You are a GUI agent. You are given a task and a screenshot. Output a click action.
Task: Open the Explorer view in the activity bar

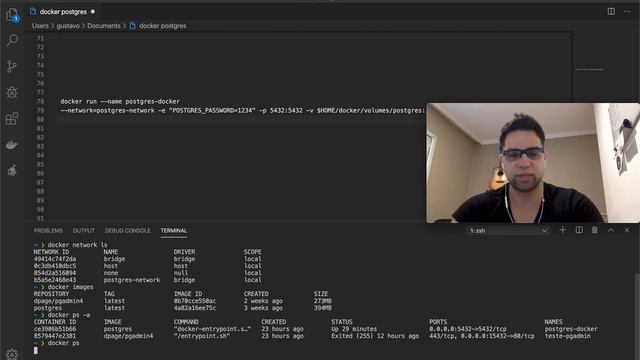click(x=12, y=15)
